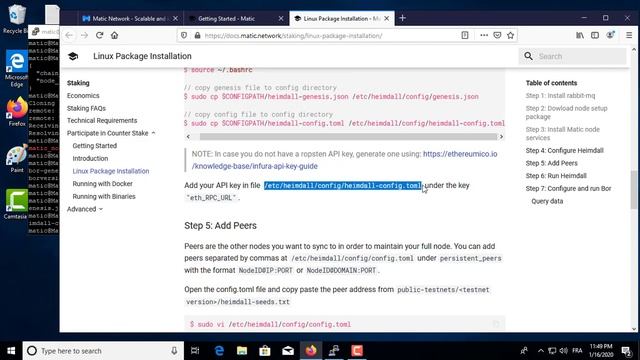Open the ethereumico.io infura guide link
The height and width of the screenshot is (360, 640).
344,160
